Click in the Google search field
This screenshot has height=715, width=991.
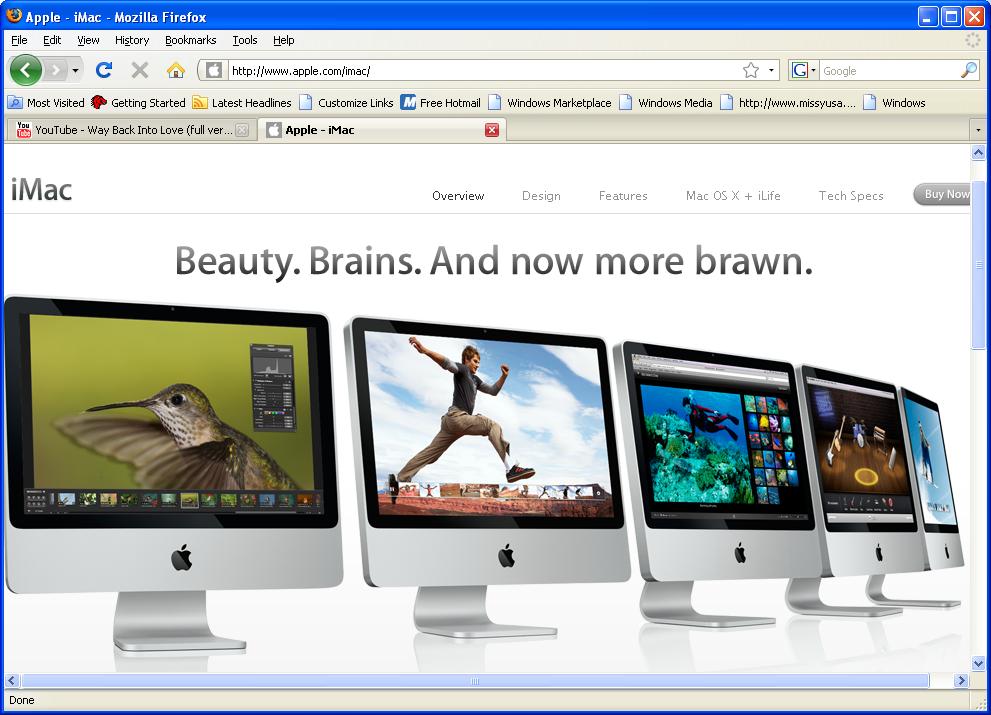pos(889,71)
